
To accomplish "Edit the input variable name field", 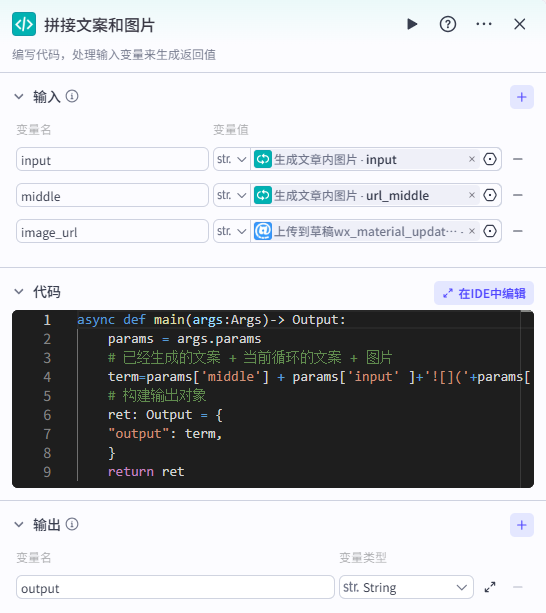I will [112, 159].
